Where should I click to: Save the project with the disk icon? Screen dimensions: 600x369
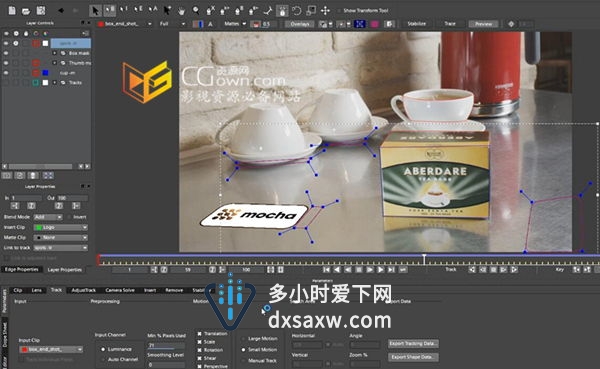pyautogui.click(x=41, y=10)
